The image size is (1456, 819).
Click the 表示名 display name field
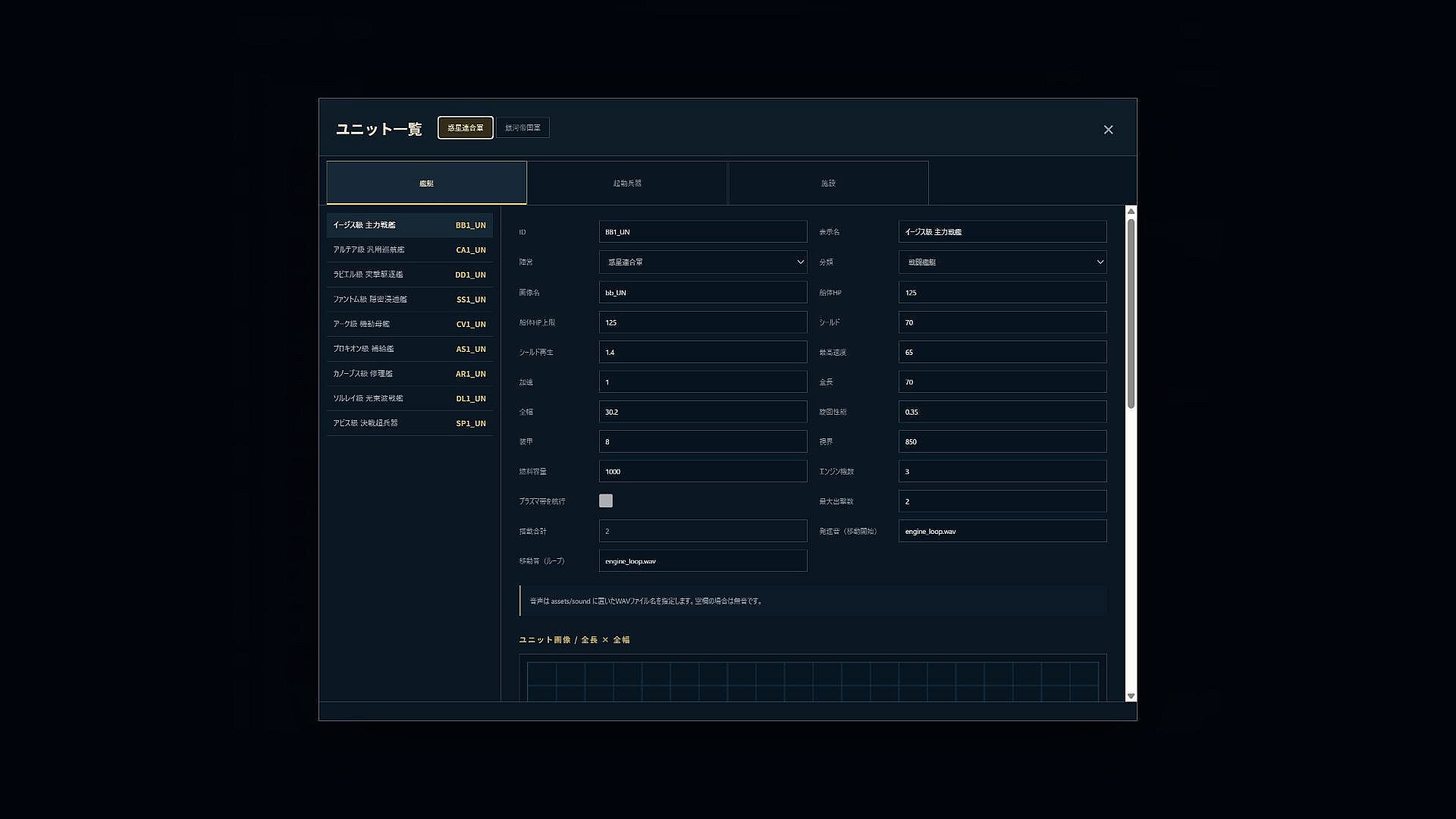click(x=1003, y=232)
